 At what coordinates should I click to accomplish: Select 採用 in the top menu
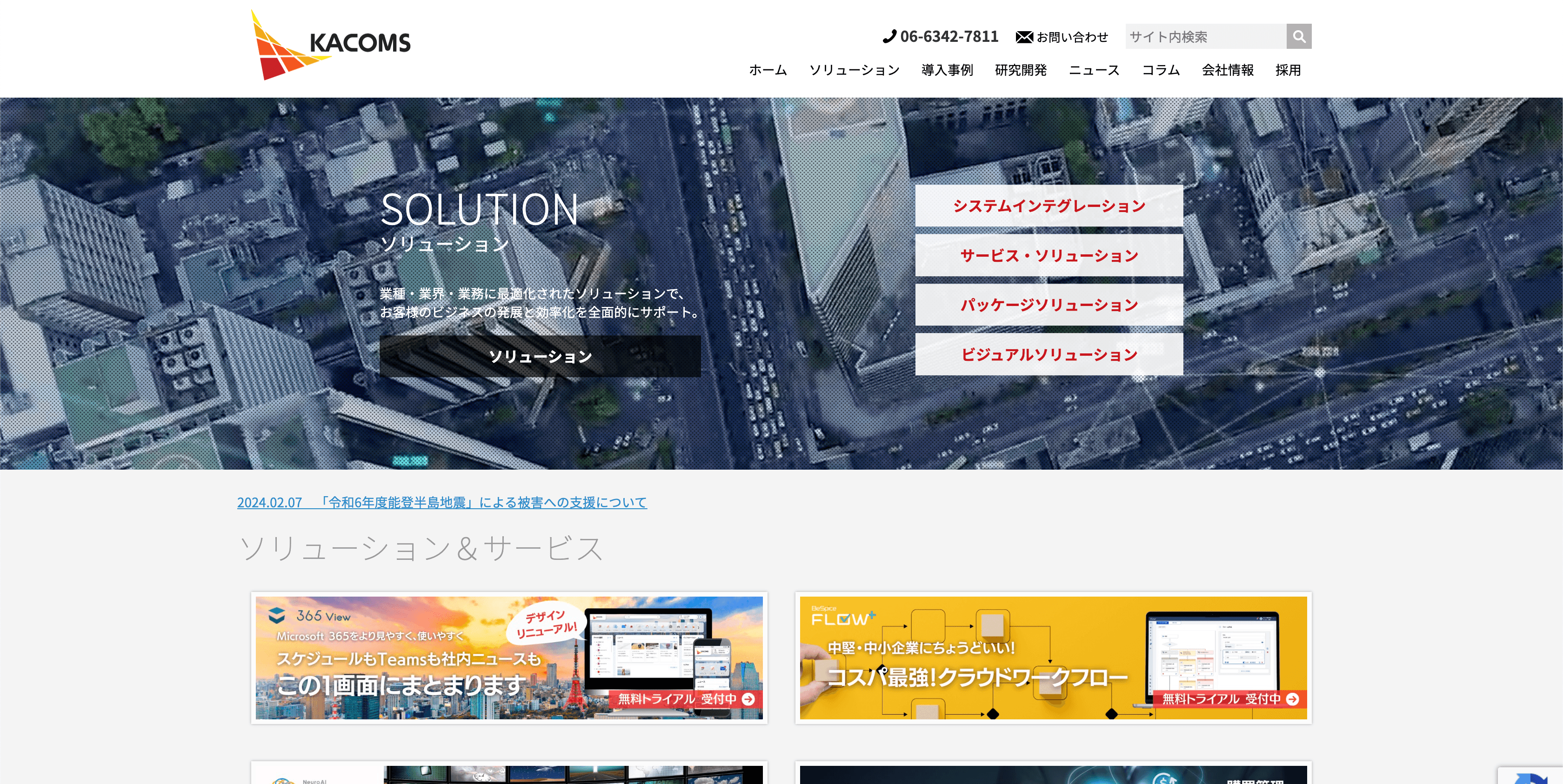pos(1288,70)
